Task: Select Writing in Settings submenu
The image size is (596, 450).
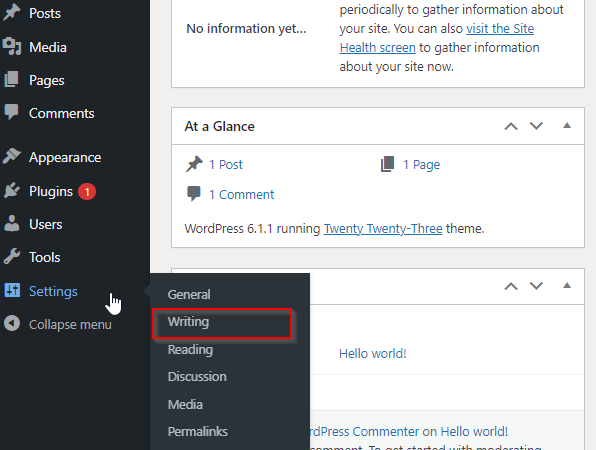Action: tap(189, 322)
